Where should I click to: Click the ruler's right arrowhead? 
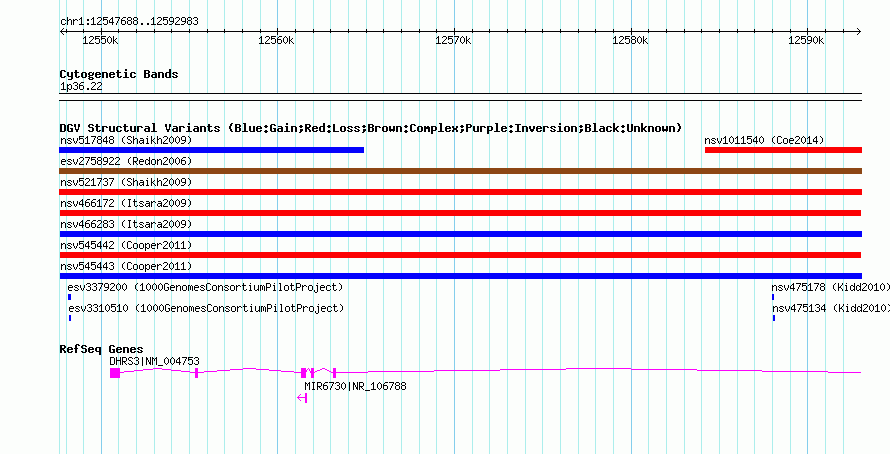click(x=858, y=32)
